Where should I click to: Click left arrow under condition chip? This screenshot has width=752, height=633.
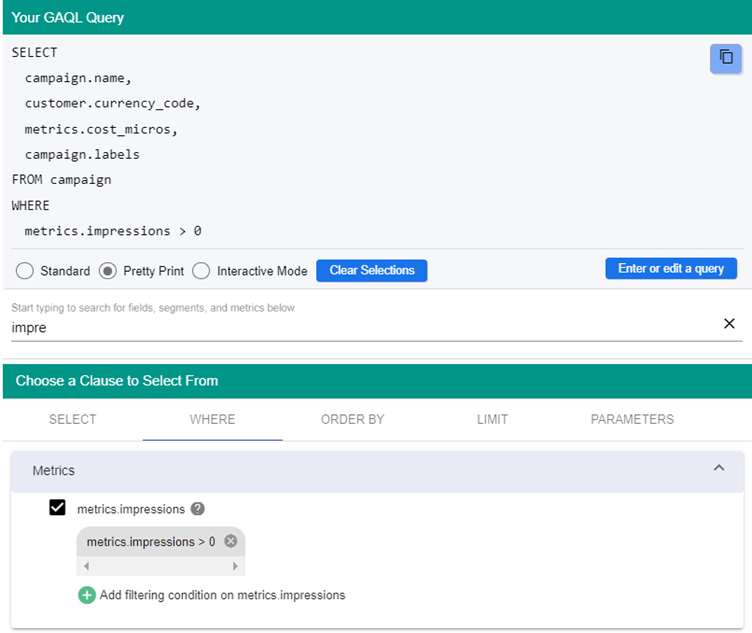coord(86,566)
